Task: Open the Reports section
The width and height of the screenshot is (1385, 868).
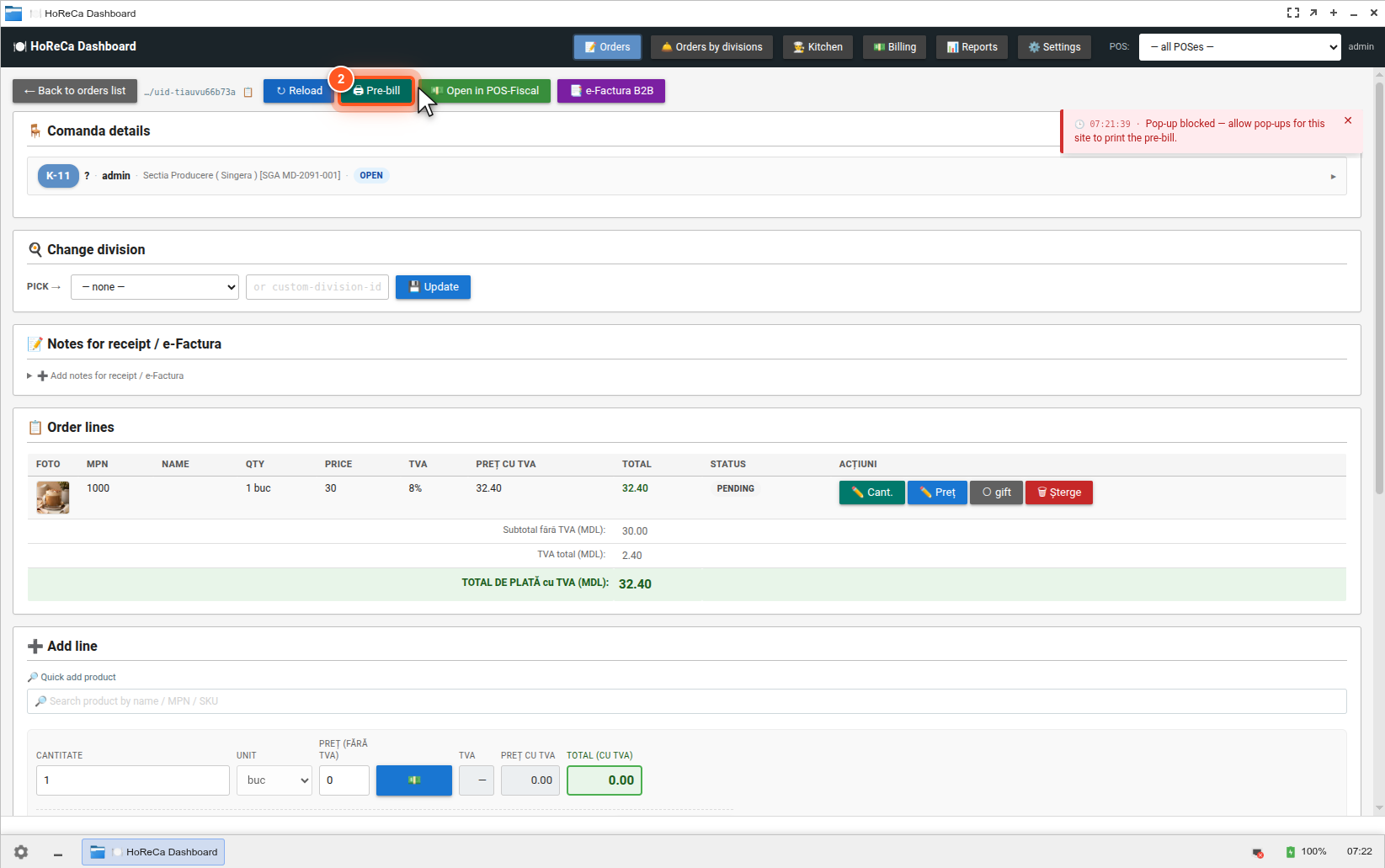Action: coord(972,47)
